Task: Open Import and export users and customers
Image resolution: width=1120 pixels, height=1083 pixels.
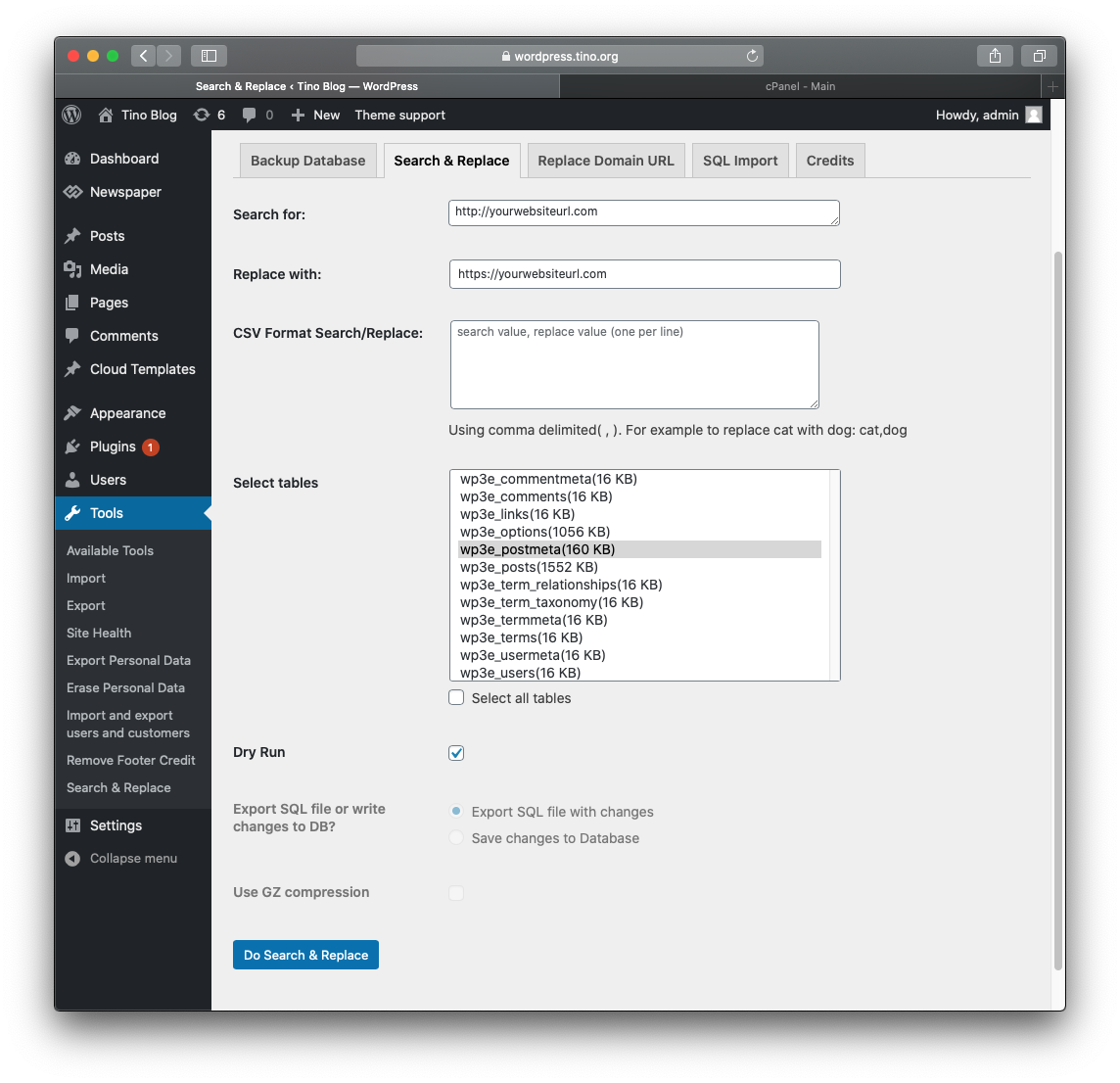Action: point(128,725)
